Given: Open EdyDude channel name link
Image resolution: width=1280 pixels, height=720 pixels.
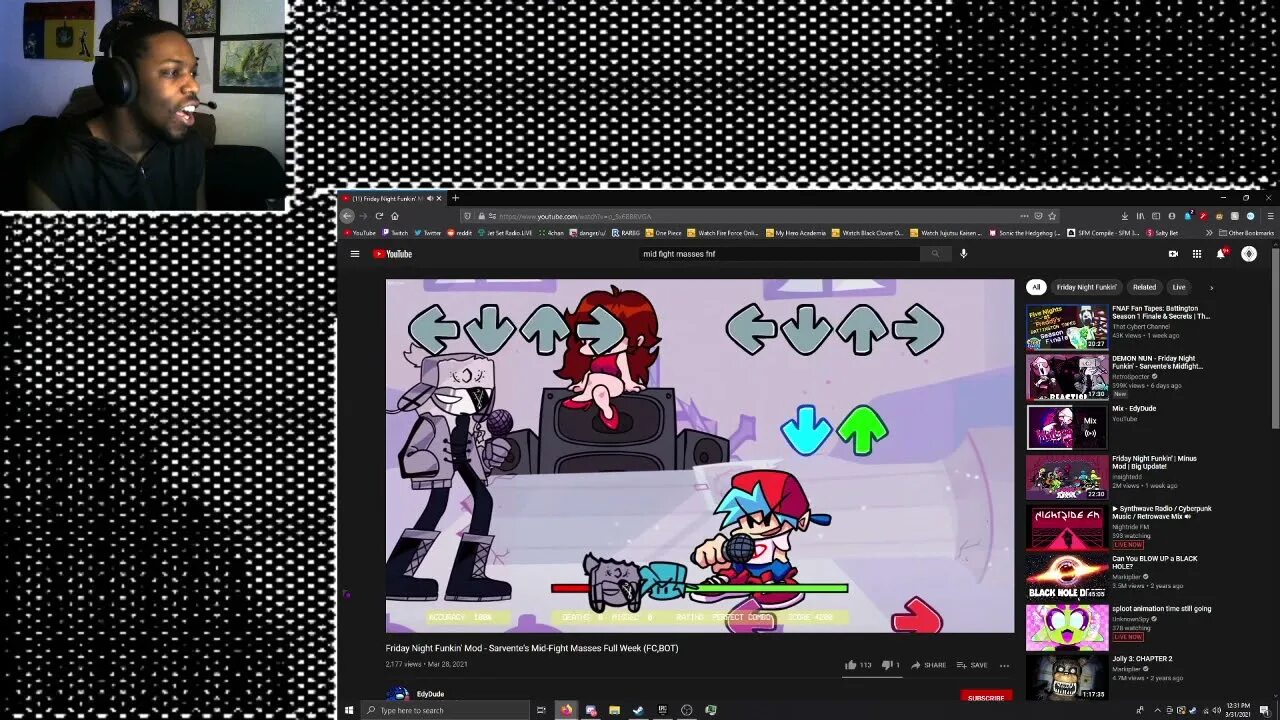Looking at the screenshot, I should [x=430, y=694].
